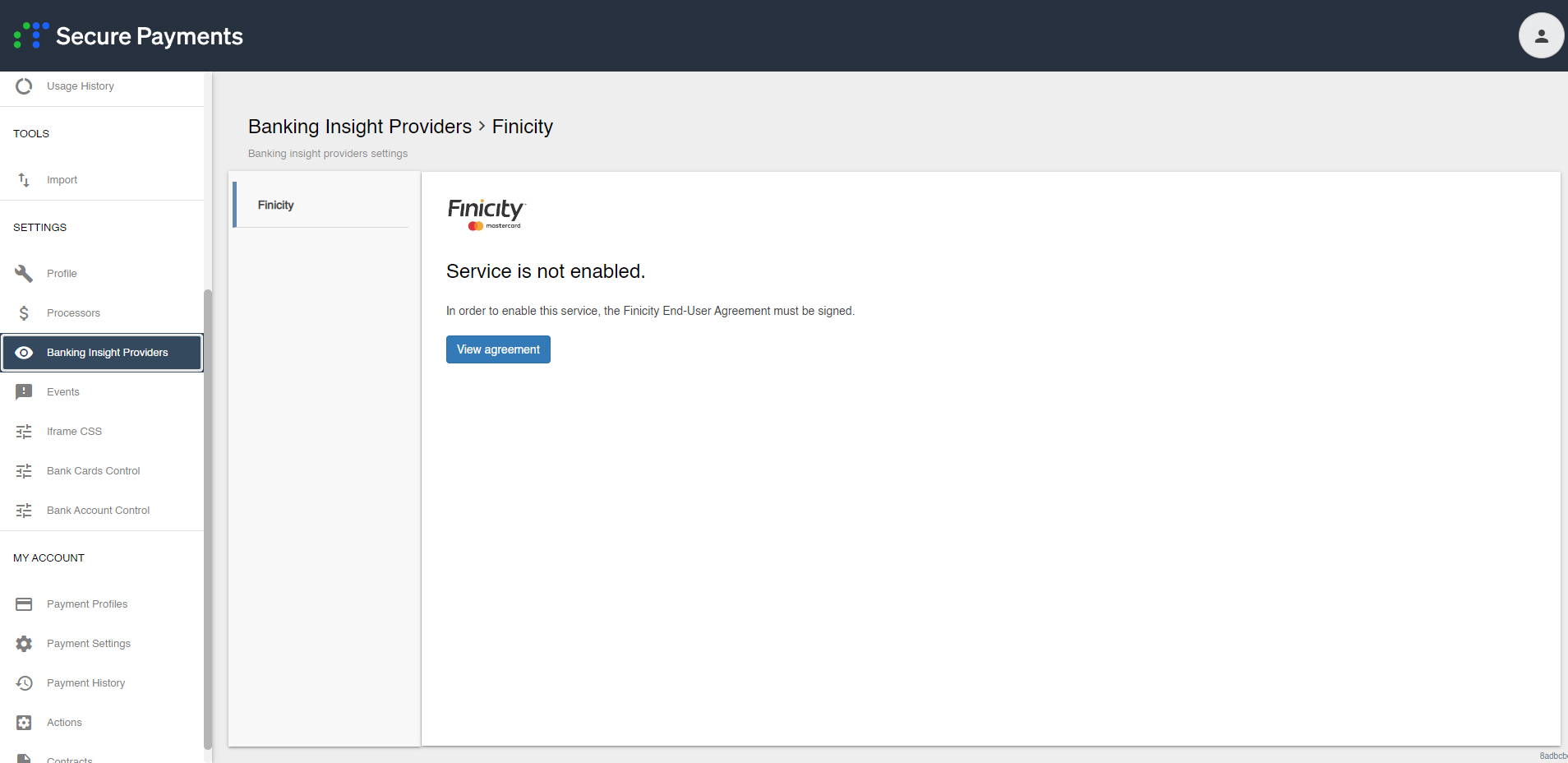Go to Profile settings
This screenshot has height=763, width=1568.
[102, 274]
